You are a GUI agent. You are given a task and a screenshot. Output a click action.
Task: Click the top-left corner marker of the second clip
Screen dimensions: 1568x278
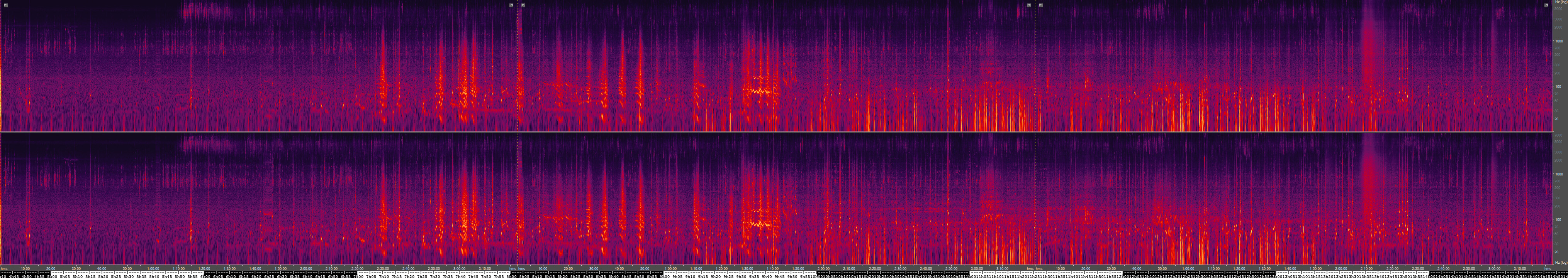(x=523, y=5)
